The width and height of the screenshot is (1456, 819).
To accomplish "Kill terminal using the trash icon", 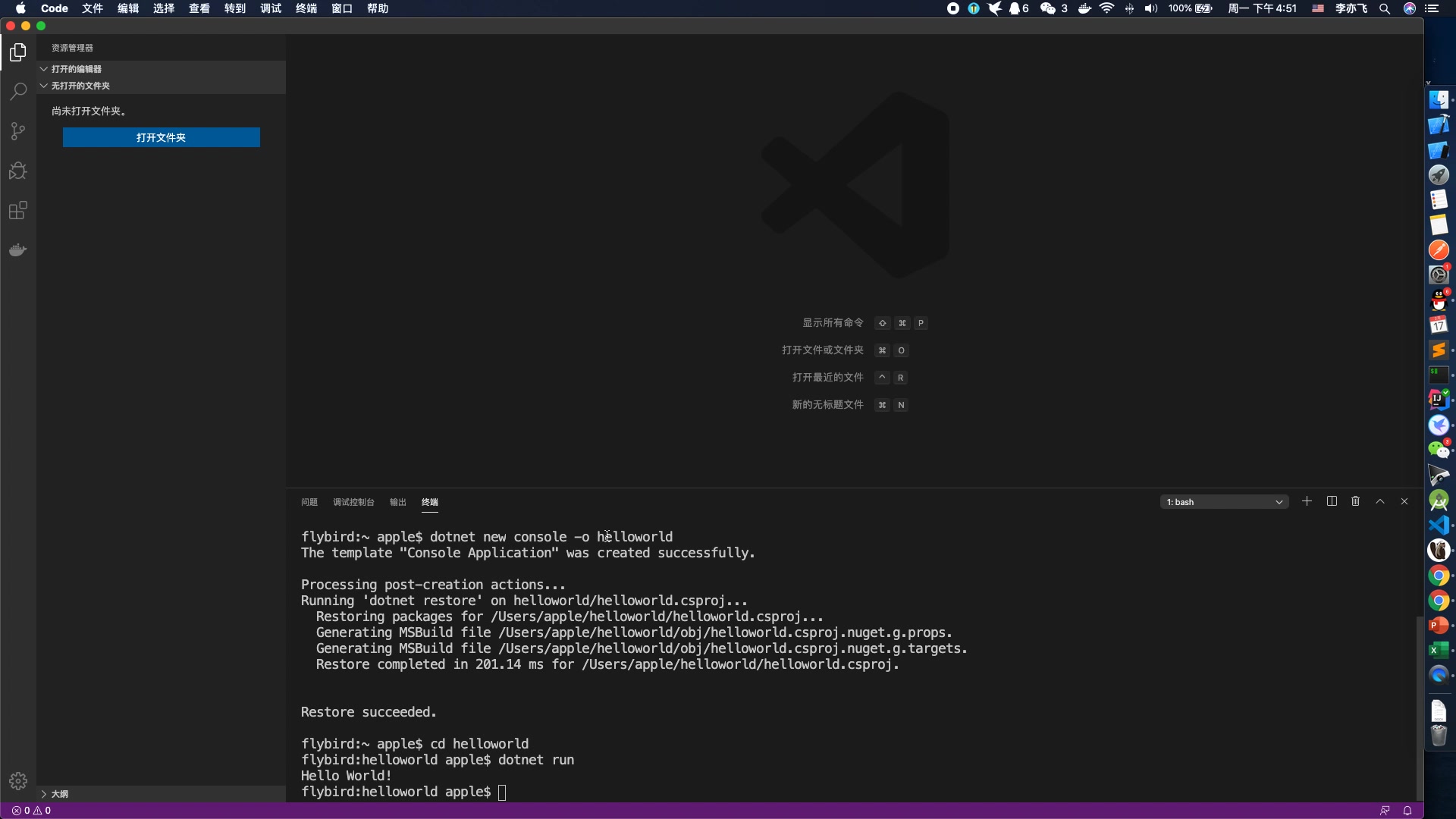I will pos(1356,501).
